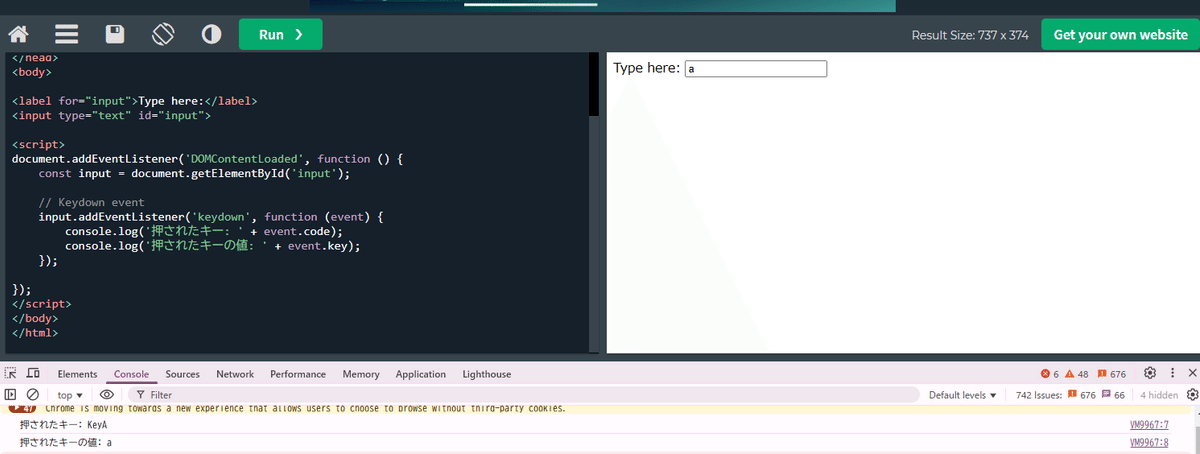Click the 6 errors counter
This screenshot has width=1200, height=454.
(1049, 374)
